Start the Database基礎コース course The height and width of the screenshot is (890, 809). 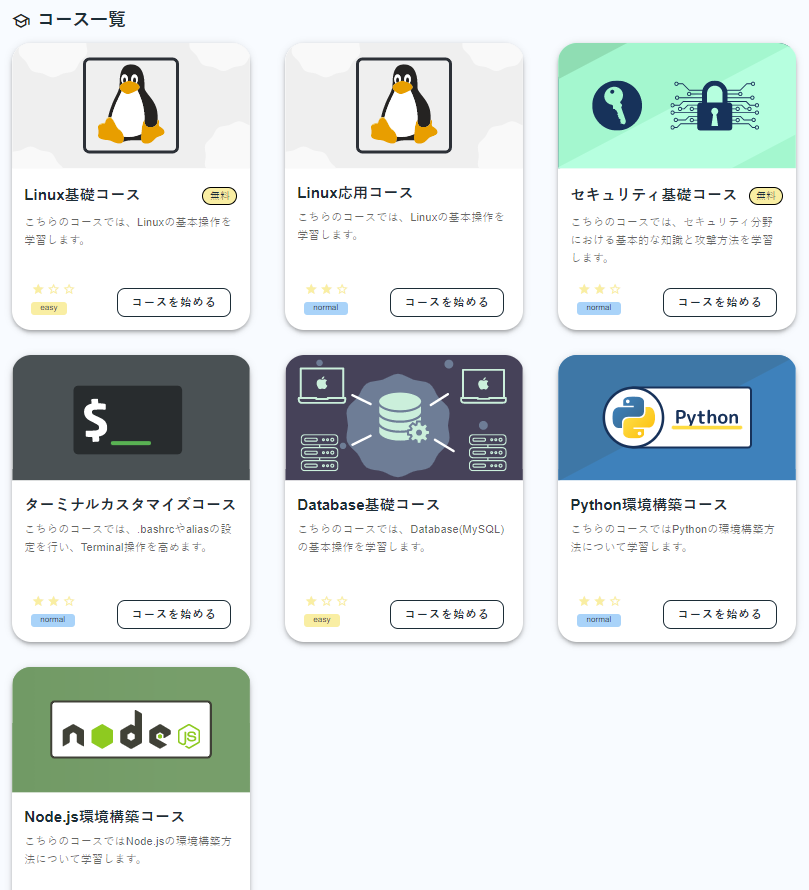pyautogui.click(x=447, y=614)
